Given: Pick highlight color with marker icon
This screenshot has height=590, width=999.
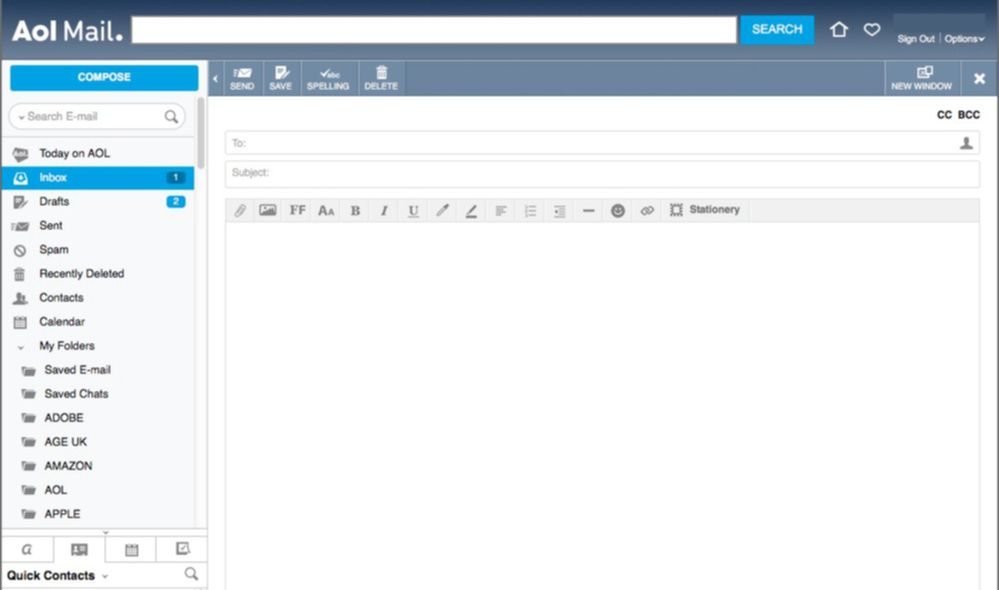Looking at the screenshot, I should click(x=471, y=210).
